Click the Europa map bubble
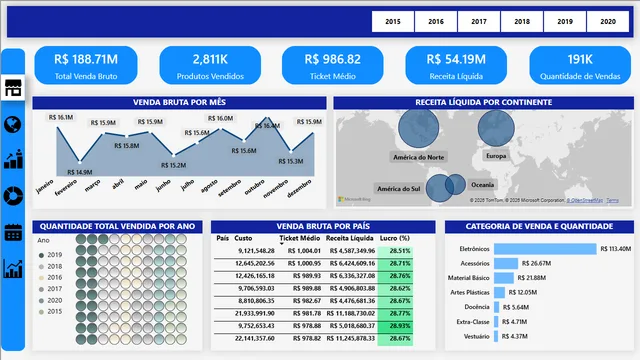Image resolution: width=640 pixels, height=360 pixels. pyautogui.click(x=496, y=128)
